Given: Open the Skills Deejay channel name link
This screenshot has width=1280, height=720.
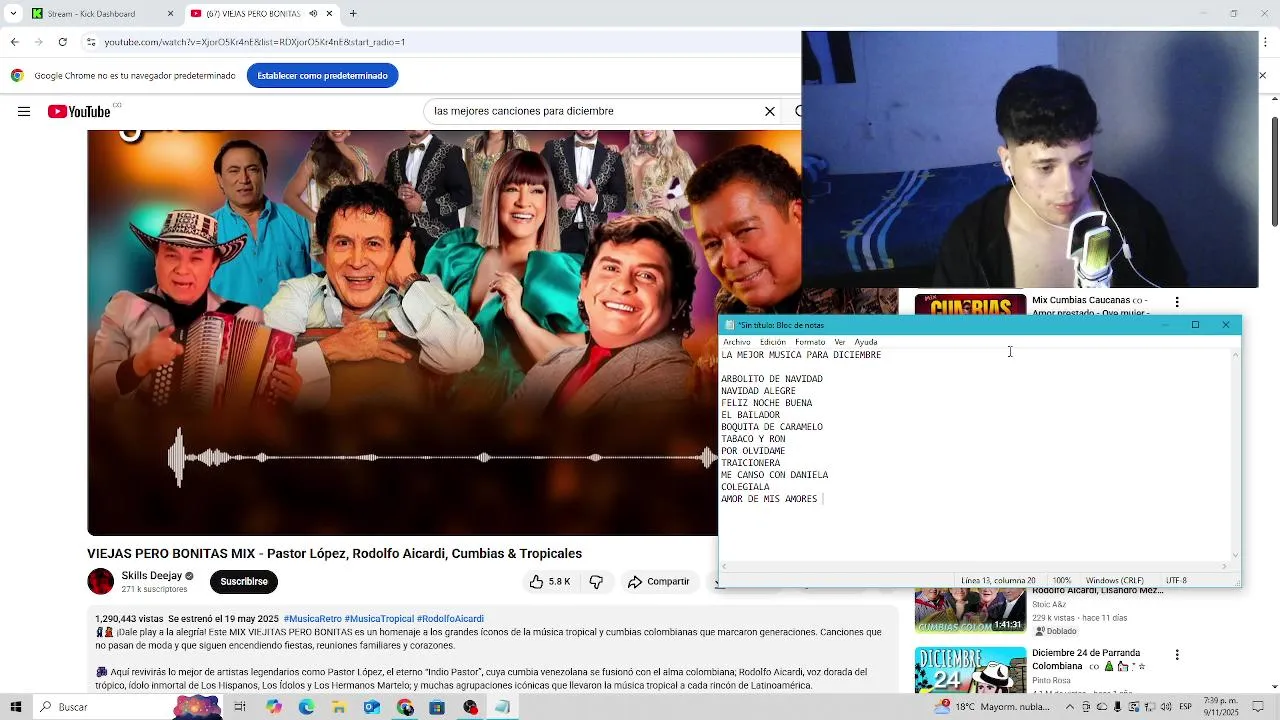Looking at the screenshot, I should (152, 576).
